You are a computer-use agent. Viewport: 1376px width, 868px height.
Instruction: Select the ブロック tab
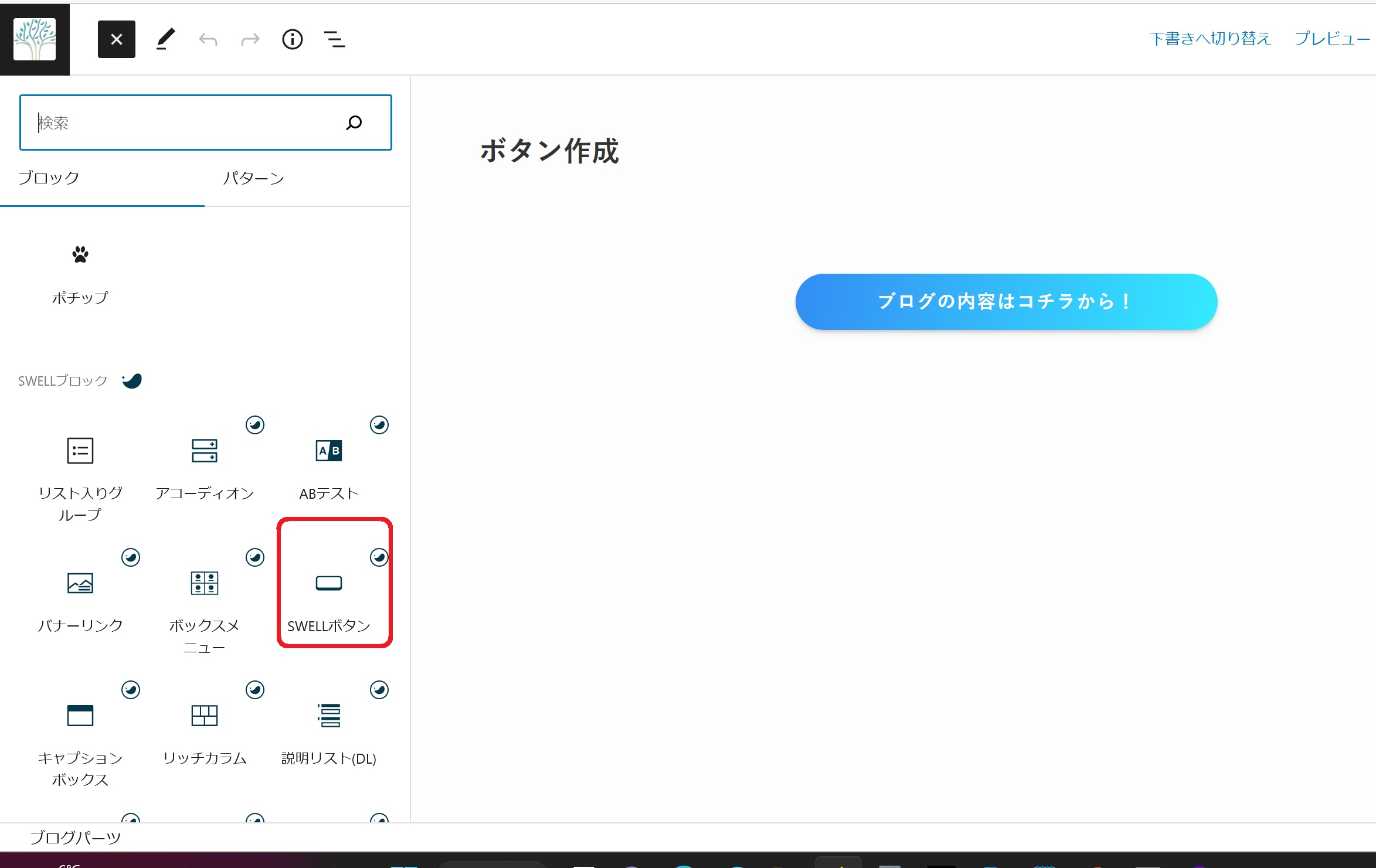[49, 178]
